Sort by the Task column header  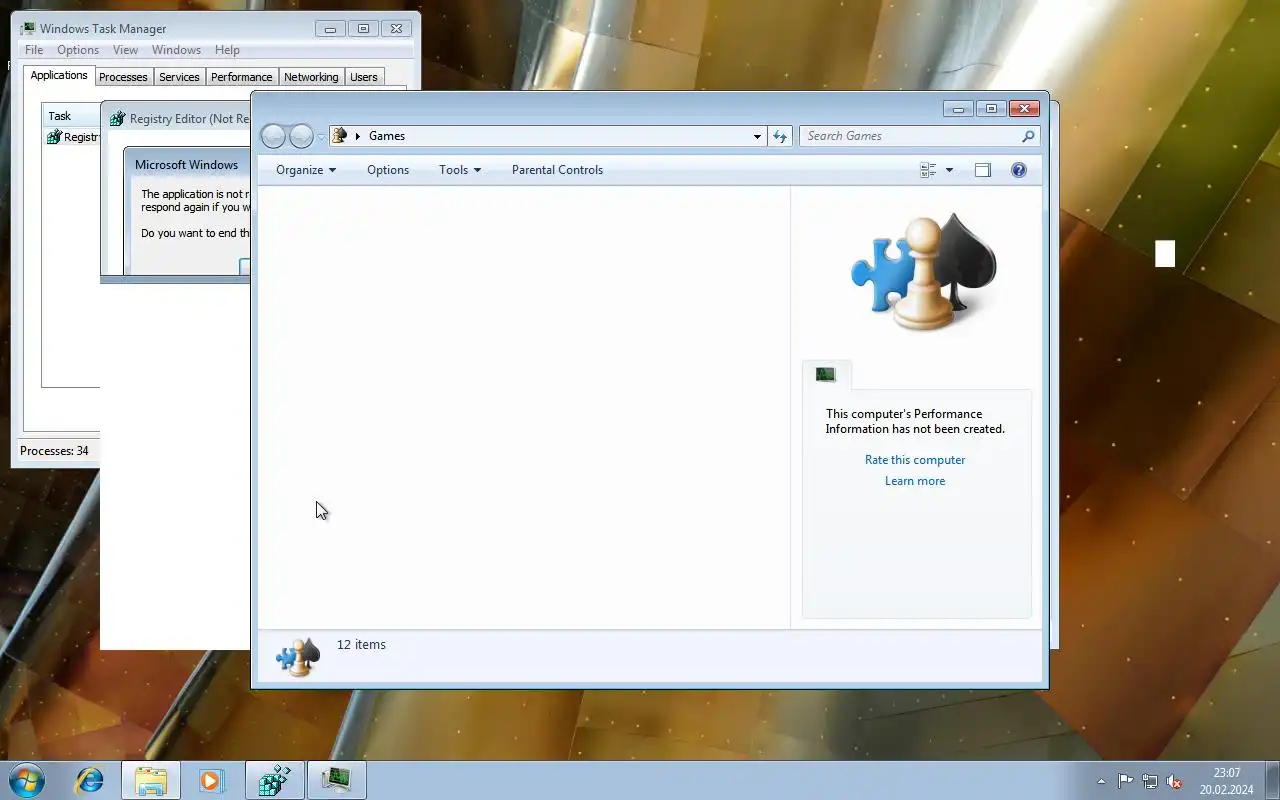tap(71, 116)
